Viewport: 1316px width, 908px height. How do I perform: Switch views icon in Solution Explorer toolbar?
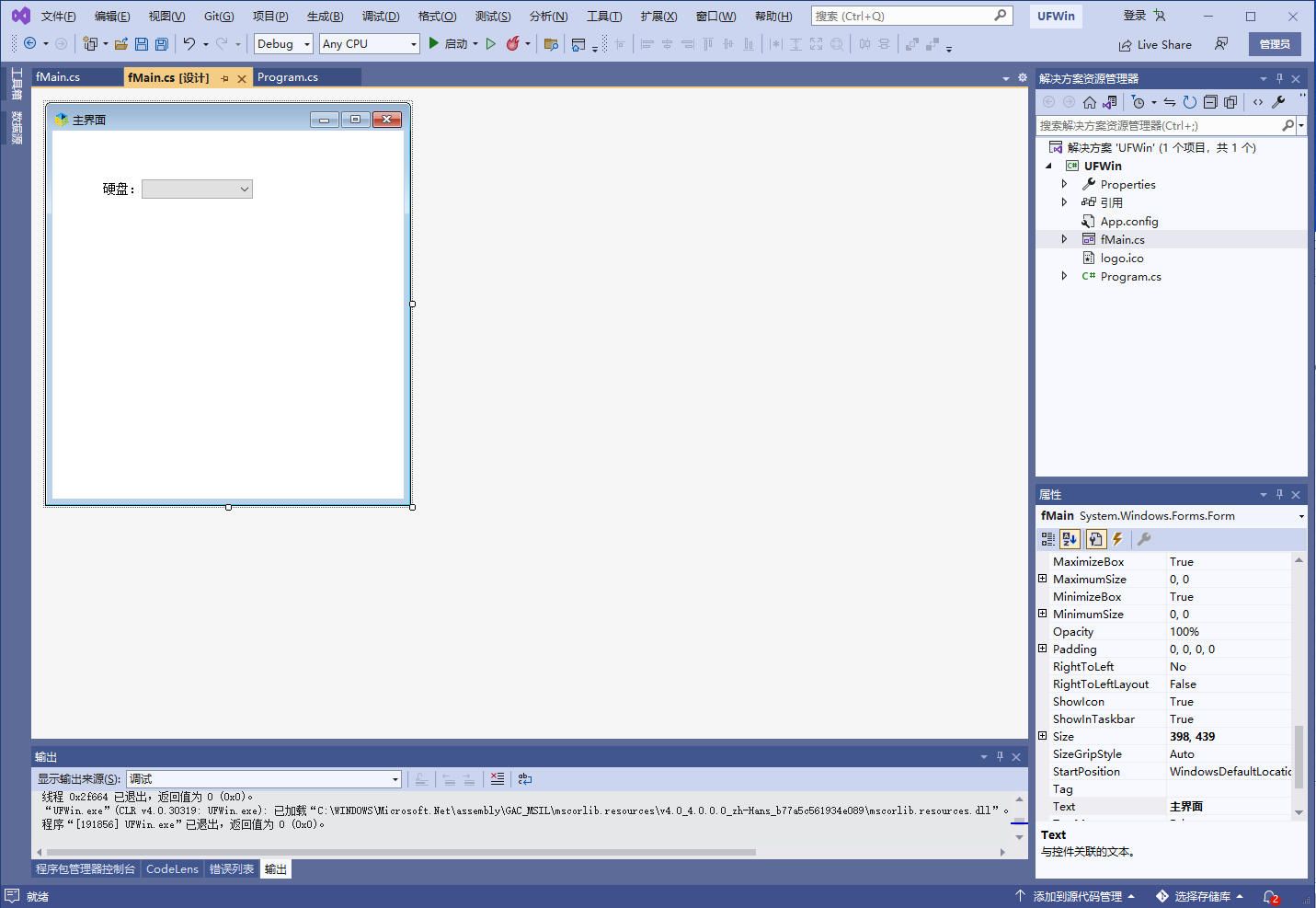click(1110, 102)
